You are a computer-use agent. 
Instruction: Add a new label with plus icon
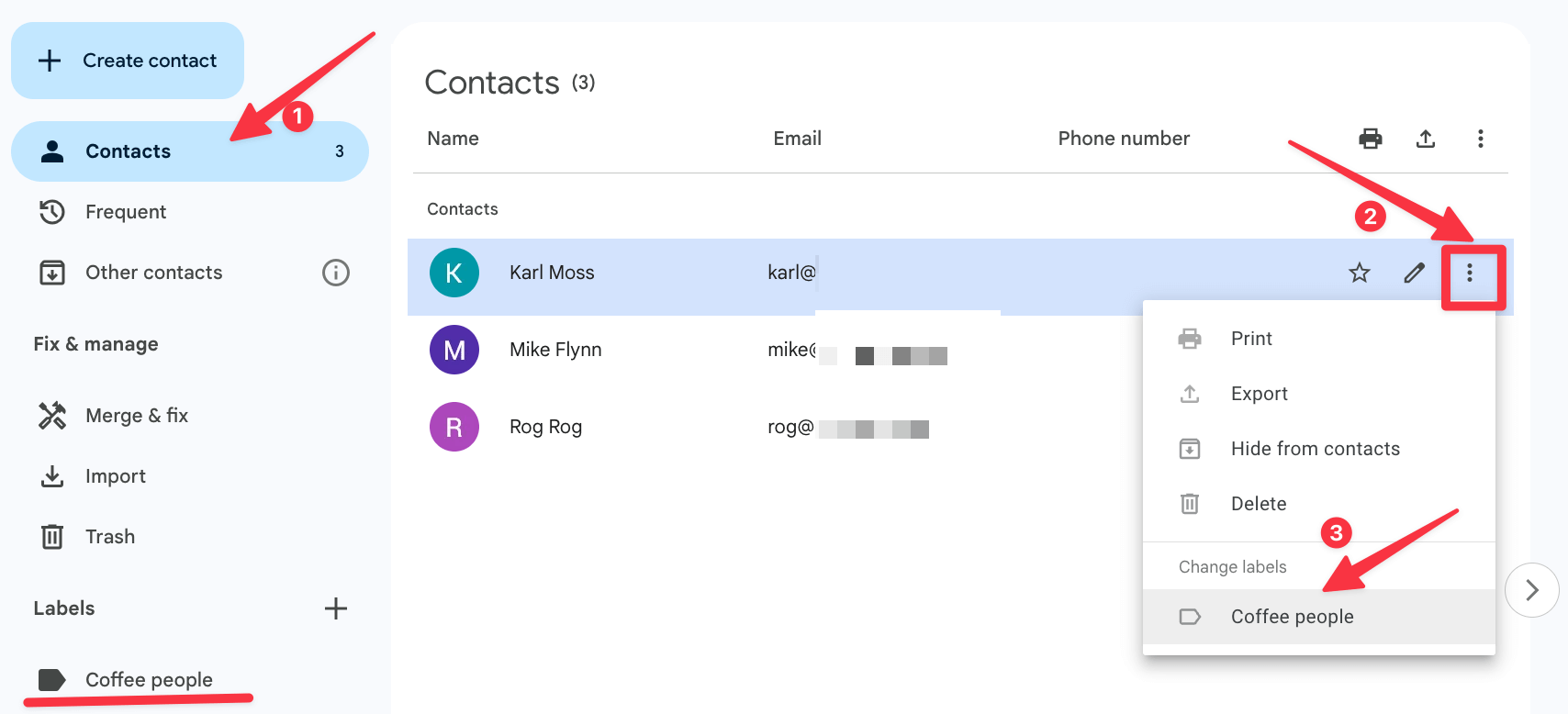coord(336,608)
